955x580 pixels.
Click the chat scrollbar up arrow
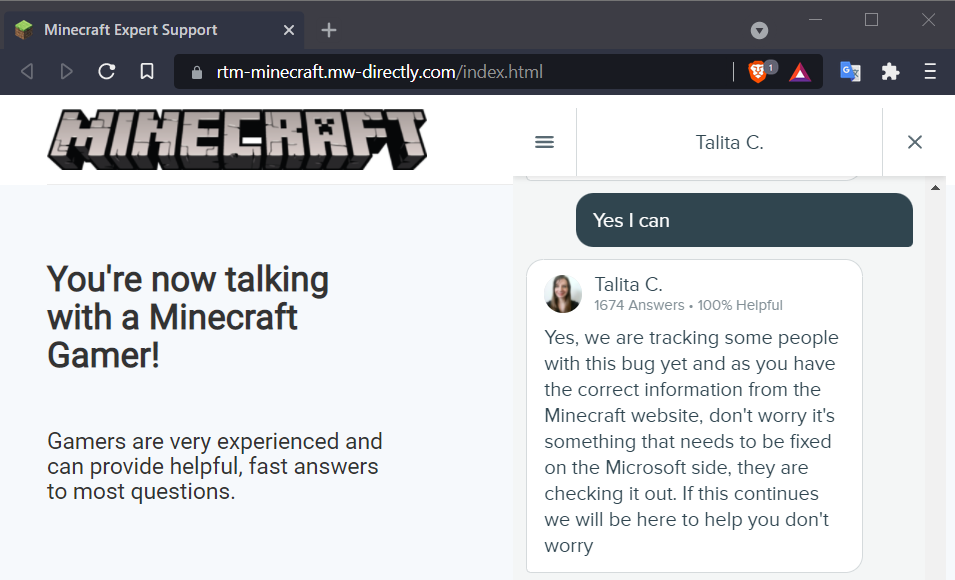click(935, 188)
